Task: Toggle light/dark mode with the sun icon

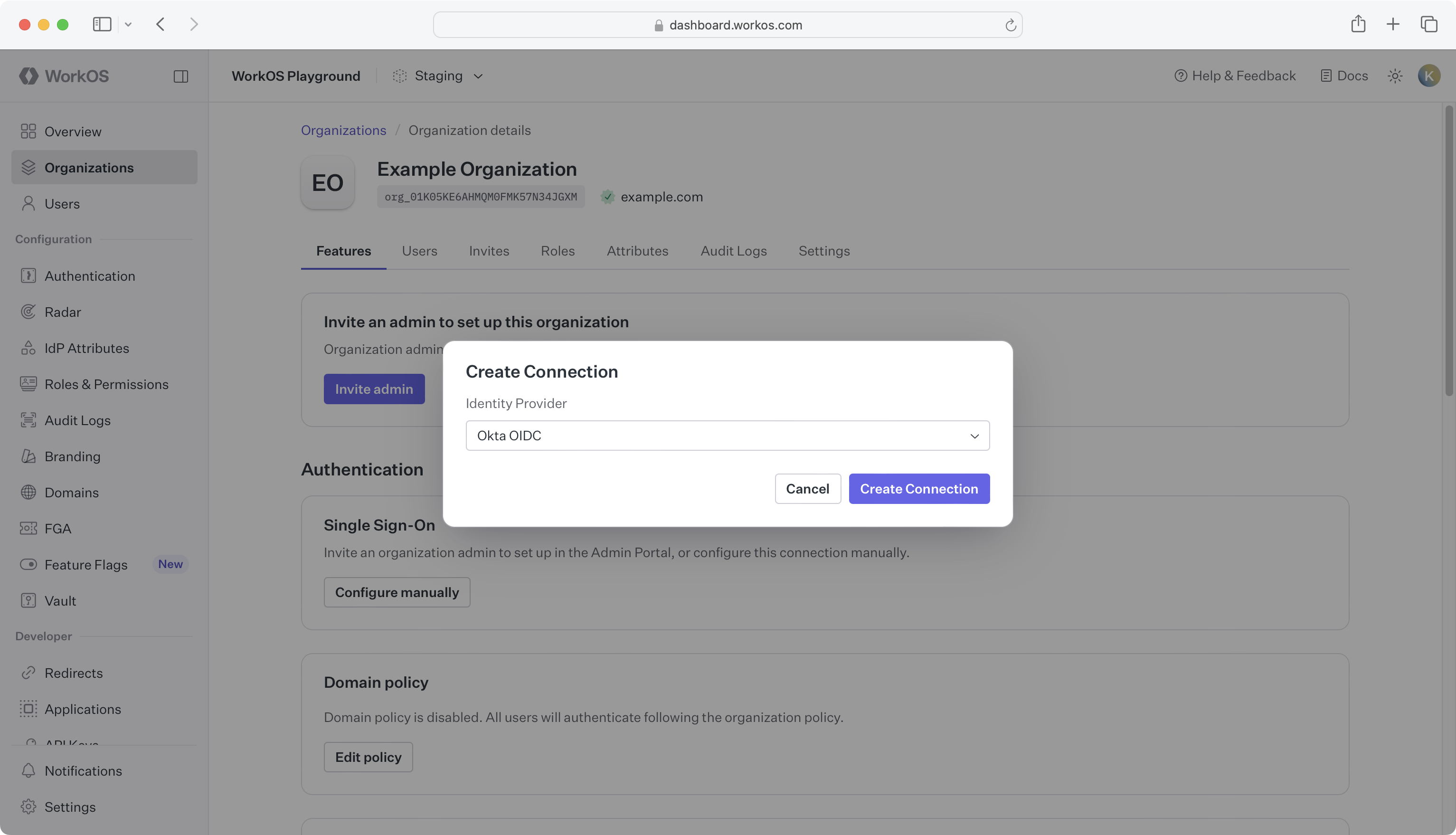Action: [x=1395, y=75]
